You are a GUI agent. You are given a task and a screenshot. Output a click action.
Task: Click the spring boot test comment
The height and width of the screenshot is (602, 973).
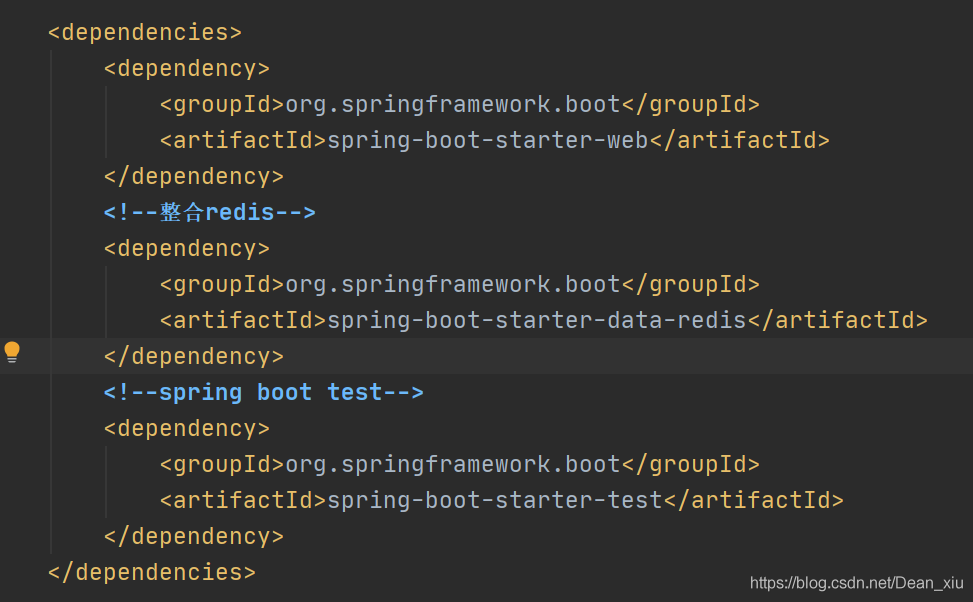(263, 391)
